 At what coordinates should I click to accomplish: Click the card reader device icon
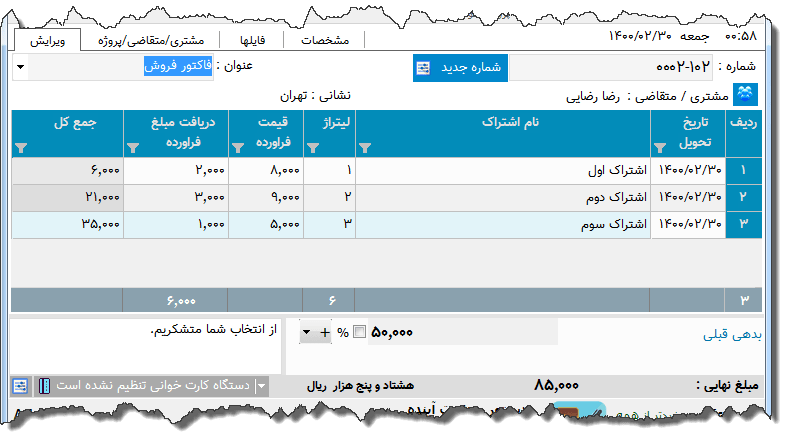coord(44,386)
